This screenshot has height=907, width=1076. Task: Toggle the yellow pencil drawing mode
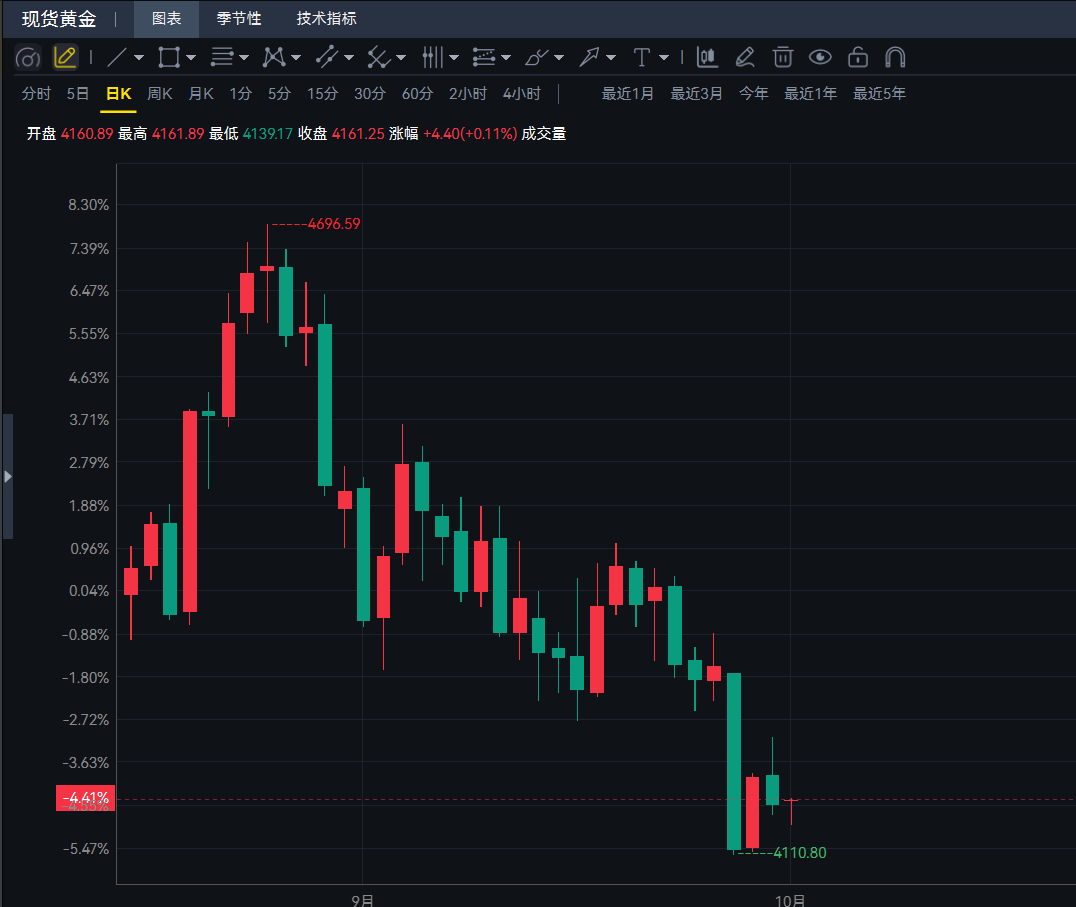point(65,58)
